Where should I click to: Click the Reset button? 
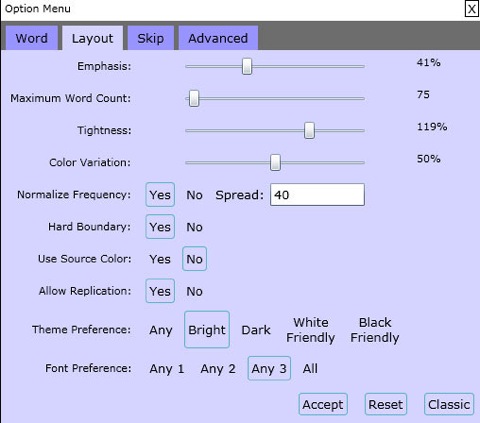(386, 404)
